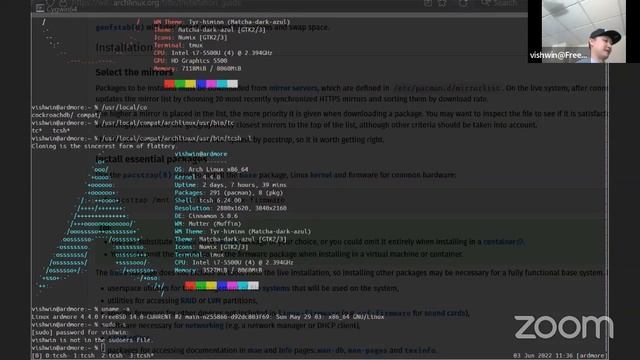Click the blue swatch in the upper neofetch palette
The height and width of the screenshot is (360, 640).
tap(201, 84)
